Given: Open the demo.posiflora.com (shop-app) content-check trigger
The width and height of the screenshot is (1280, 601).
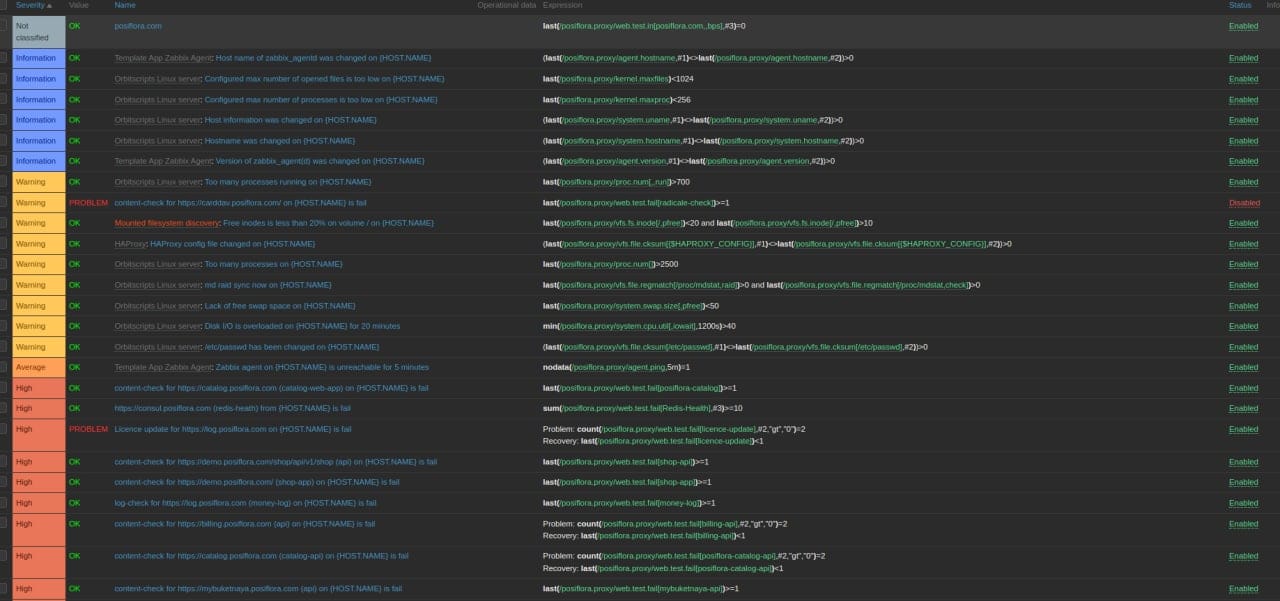Looking at the screenshot, I should 257,482.
